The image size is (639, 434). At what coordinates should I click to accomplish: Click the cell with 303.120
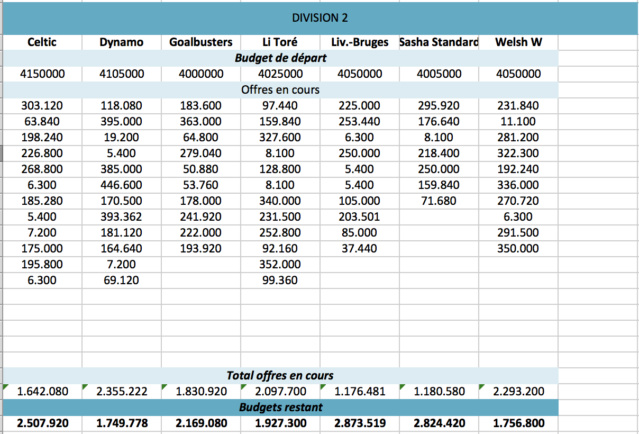pos(42,106)
